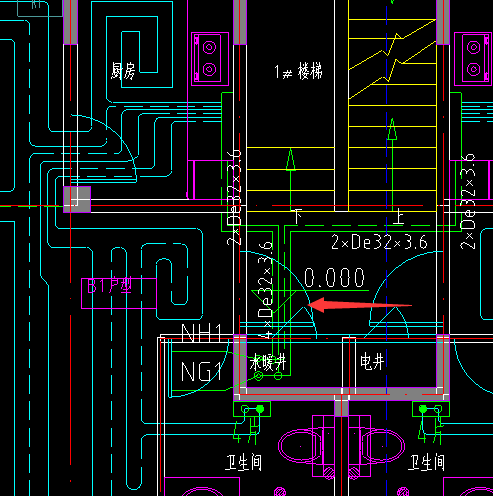The image size is (493, 496).
Task: Select the gray column left of B1户型
Action: 77,199
